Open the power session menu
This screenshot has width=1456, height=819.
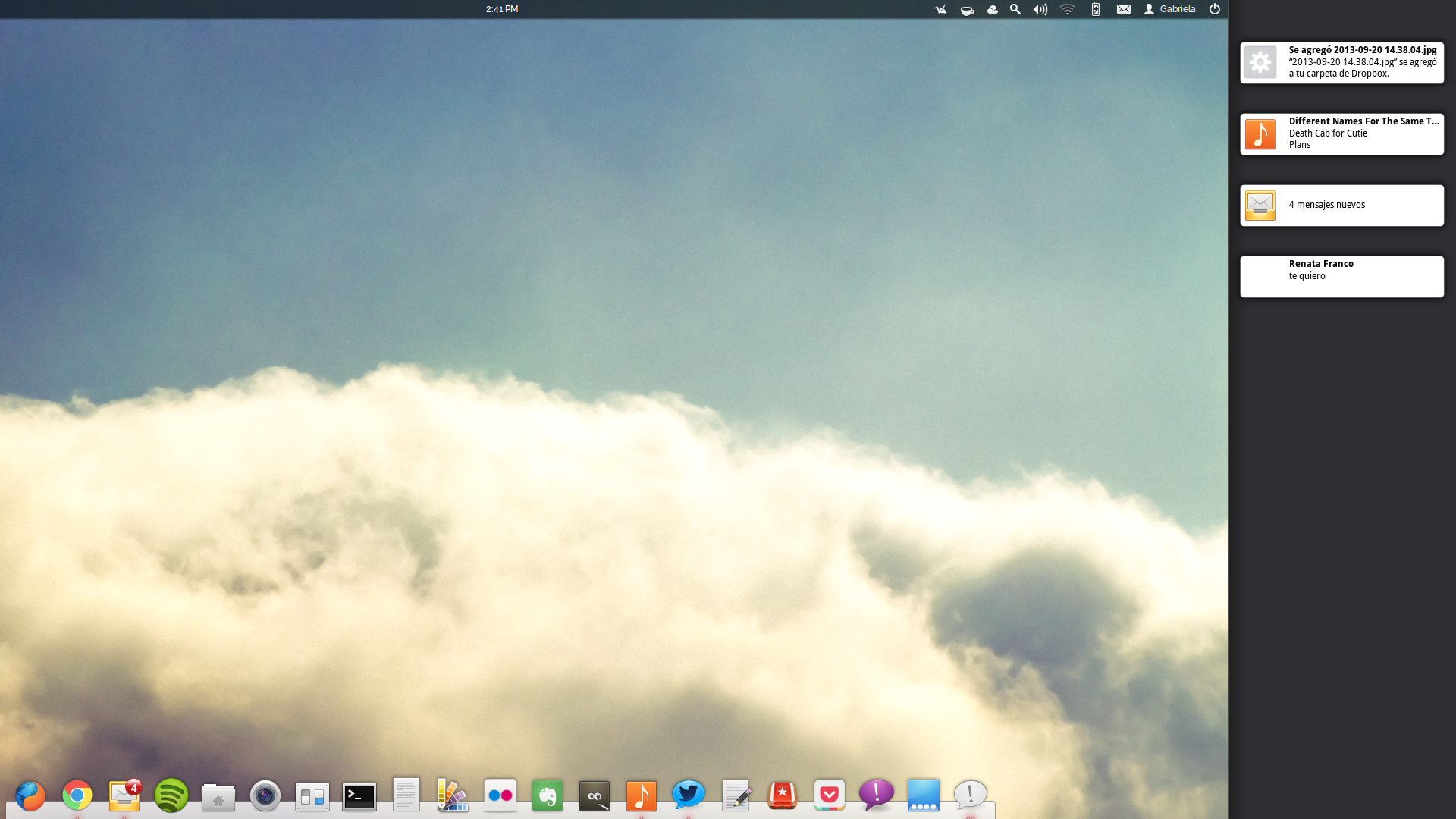1215,9
